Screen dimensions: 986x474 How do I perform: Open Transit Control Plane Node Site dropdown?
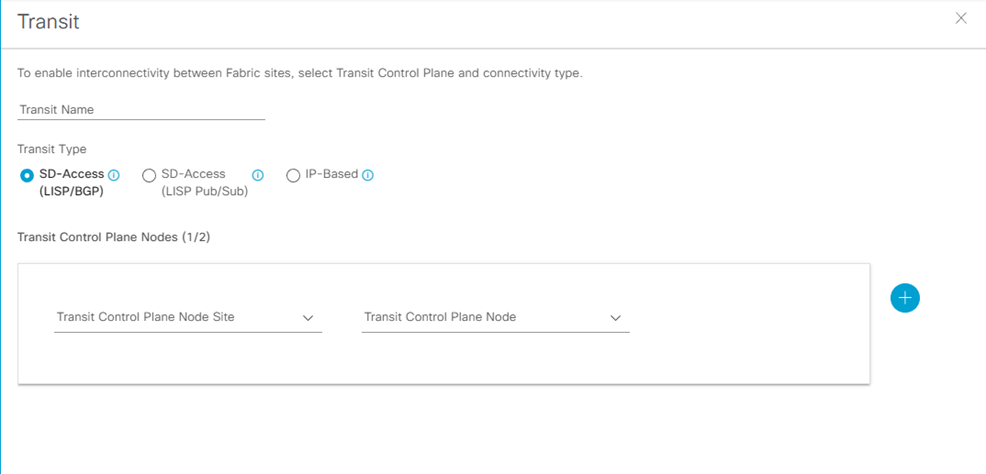click(x=187, y=318)
